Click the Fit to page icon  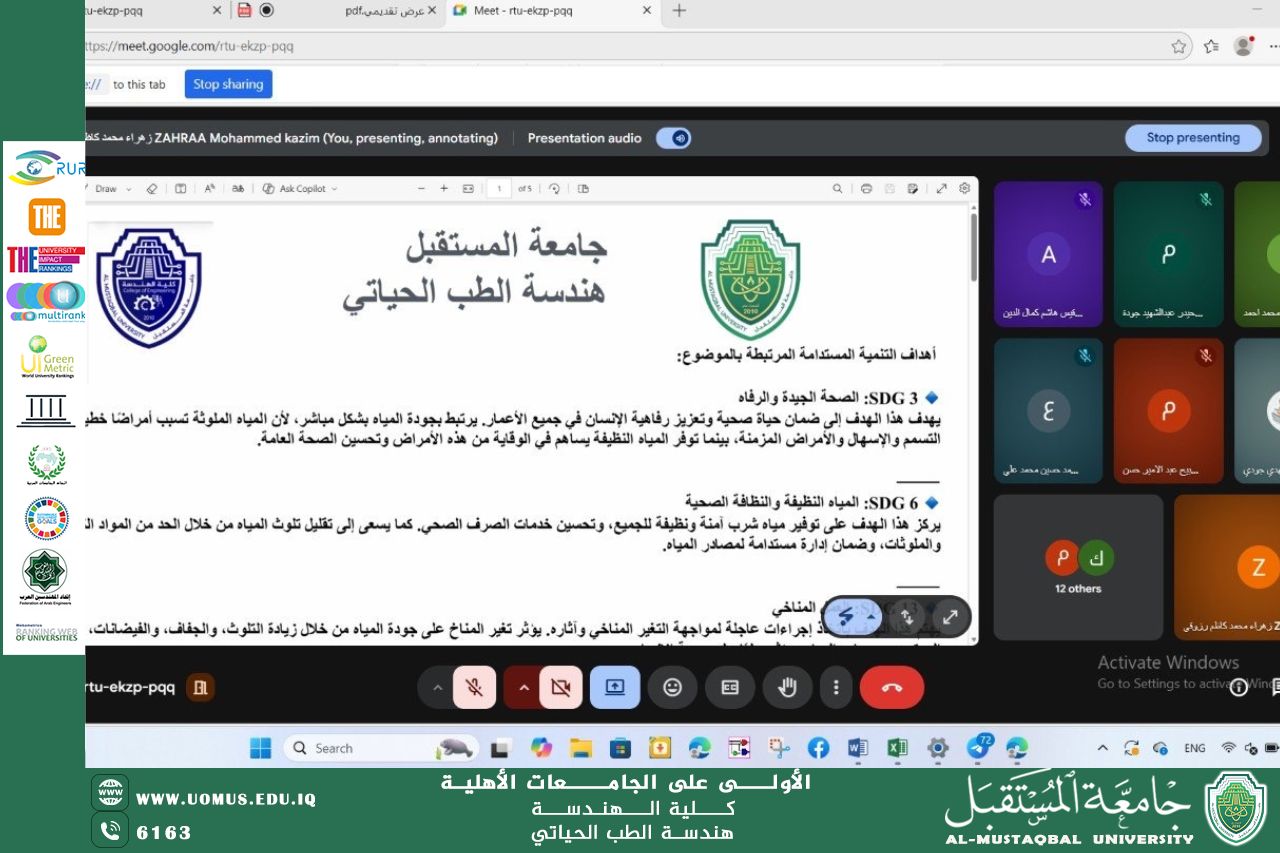pyautogui.click(x=467, y=188)
